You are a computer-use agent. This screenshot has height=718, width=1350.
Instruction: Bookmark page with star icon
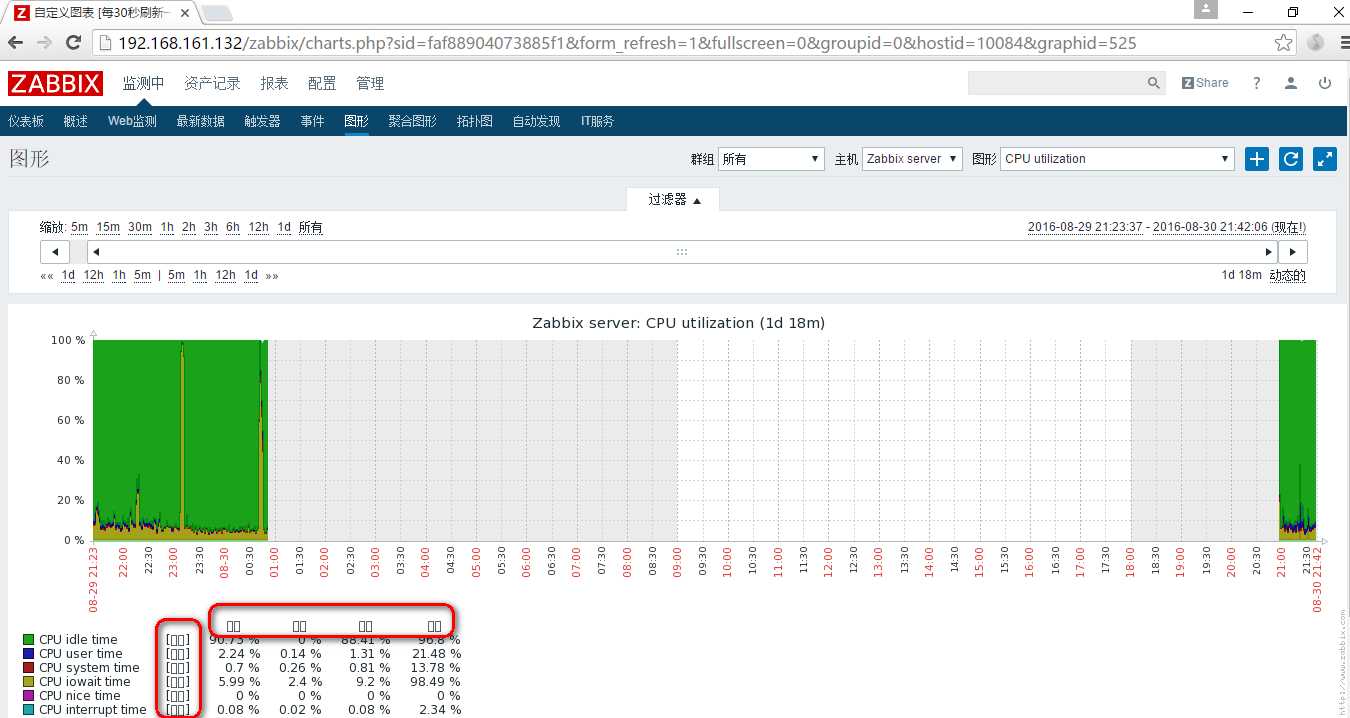pyautogui.click(x=1283, y=43)
